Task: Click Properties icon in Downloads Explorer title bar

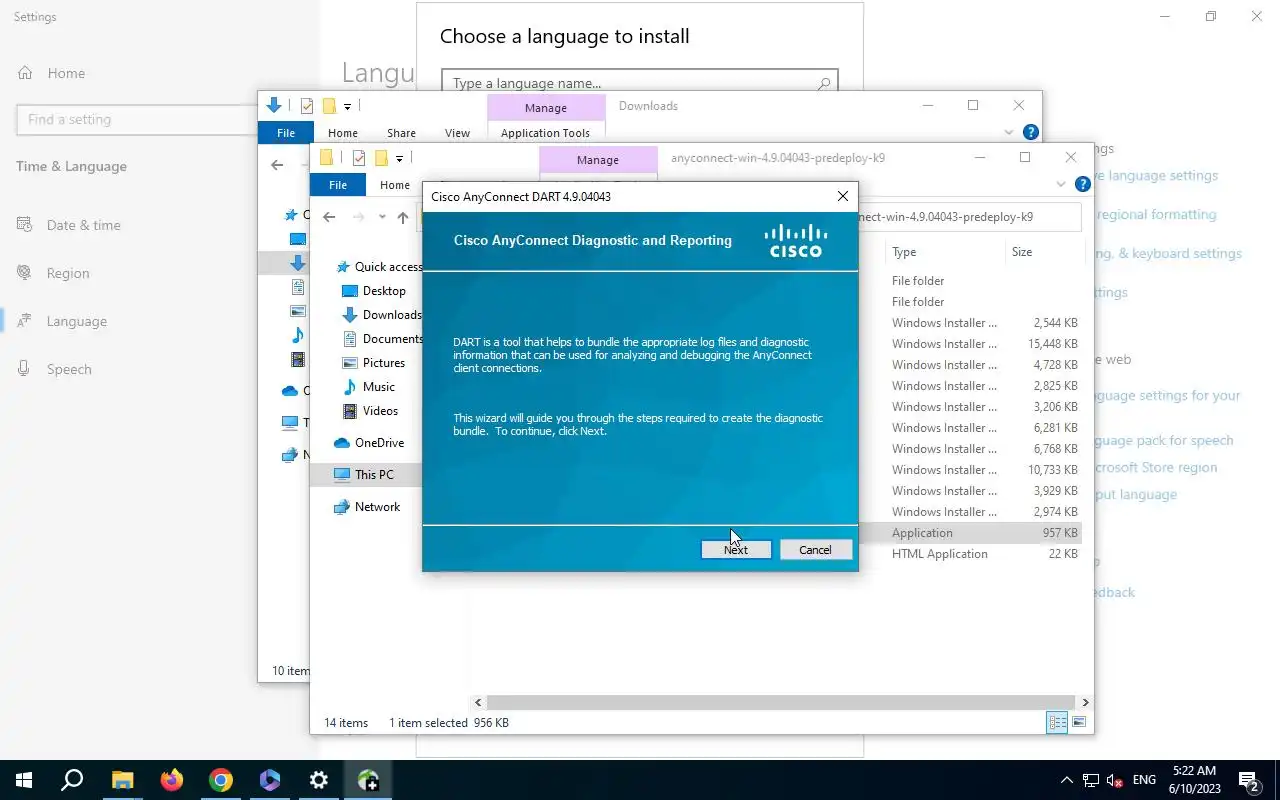Action: click(x=307, y=106)
